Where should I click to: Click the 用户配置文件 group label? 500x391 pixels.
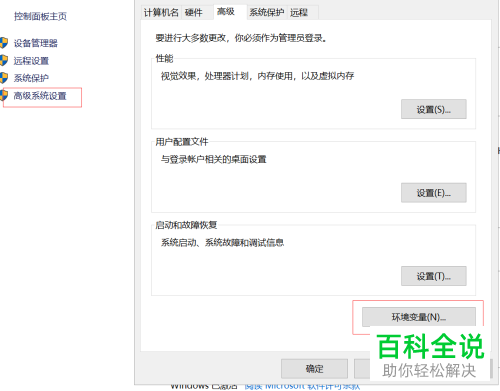point(182,142)
